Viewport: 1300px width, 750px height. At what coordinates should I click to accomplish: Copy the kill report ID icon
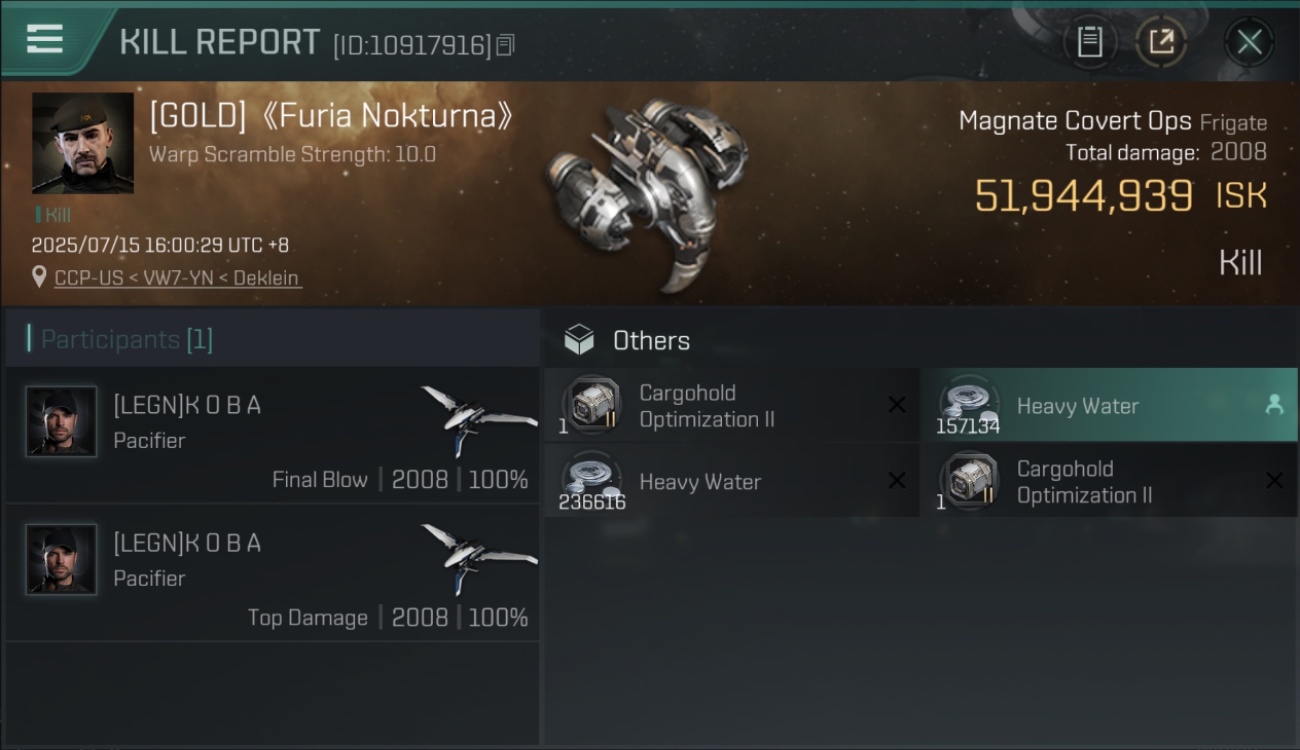pos(505,45)
